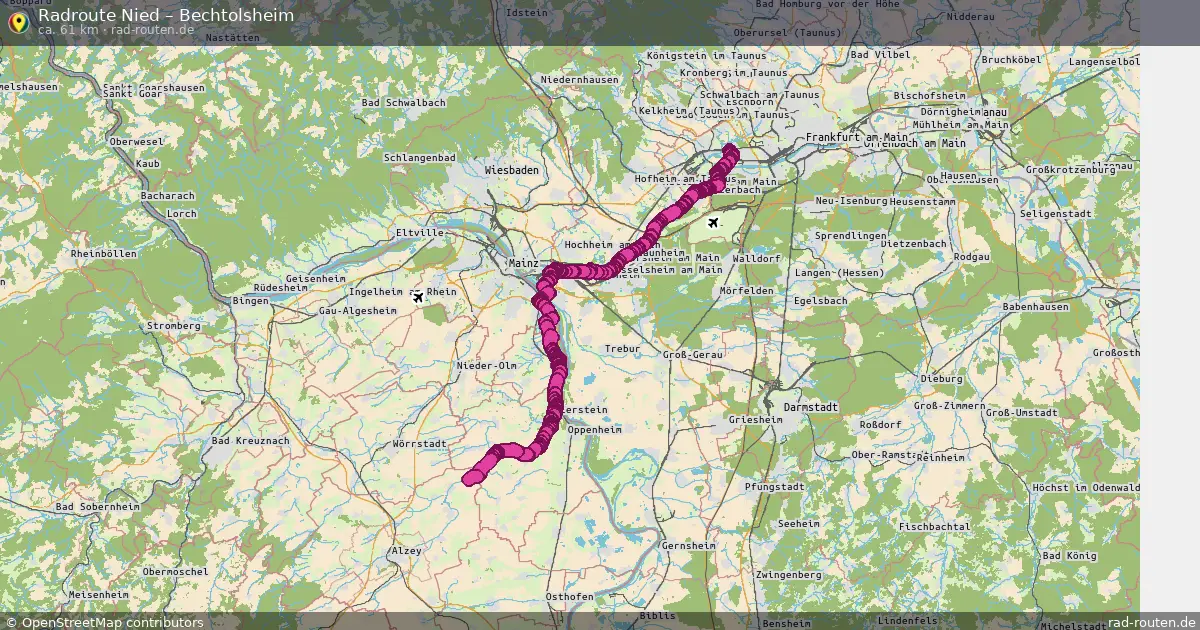Click the Wörrstadt town label
The width and height of the screenshot is (1200, 630).
422,443
